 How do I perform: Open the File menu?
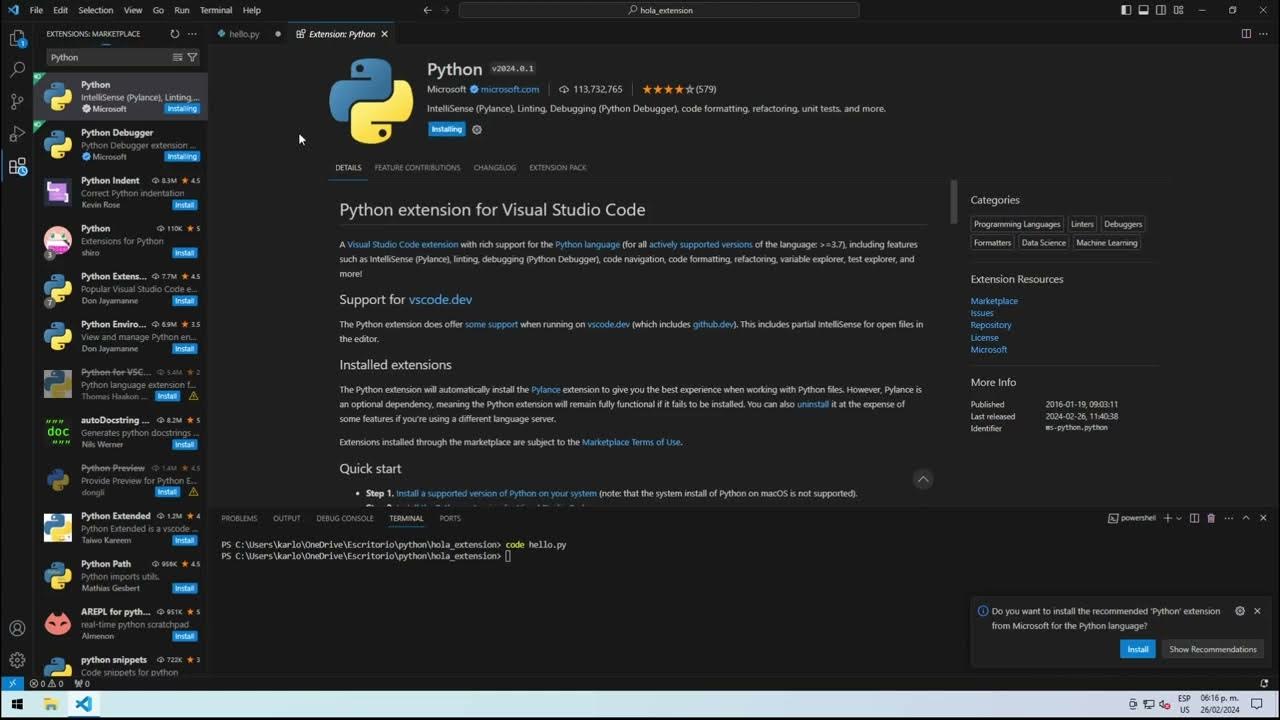pyautogui.click(x=36, y=10)
